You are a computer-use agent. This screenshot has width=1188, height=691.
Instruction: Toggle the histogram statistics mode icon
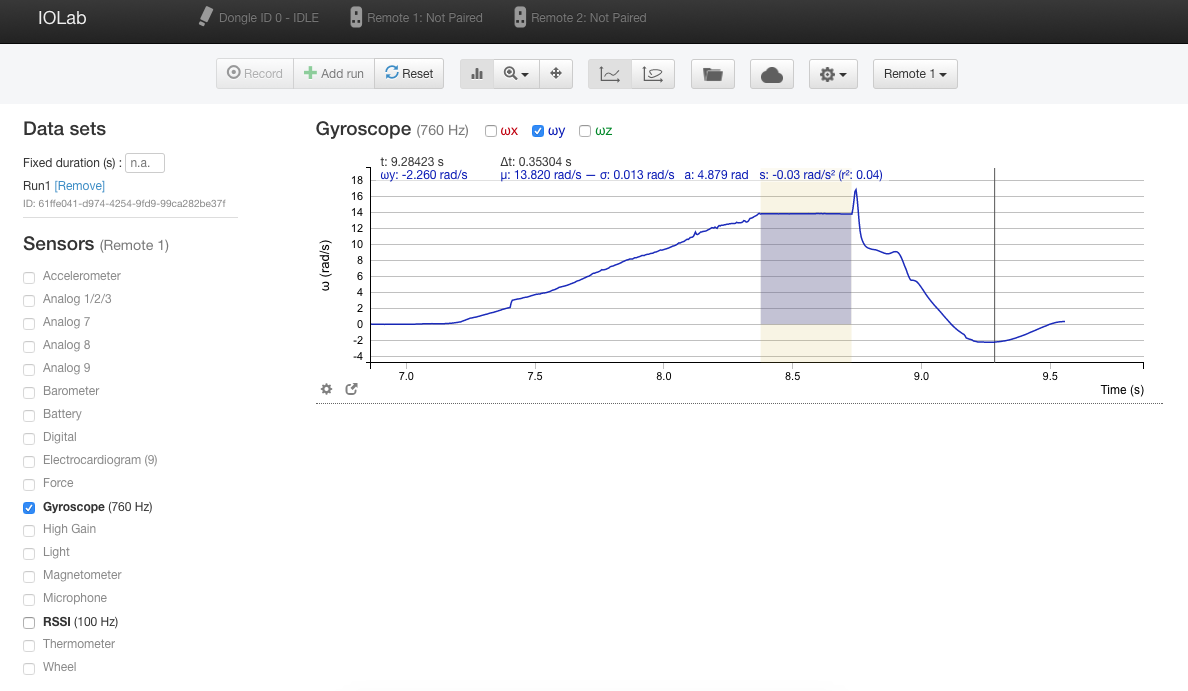tap(477, 73)
